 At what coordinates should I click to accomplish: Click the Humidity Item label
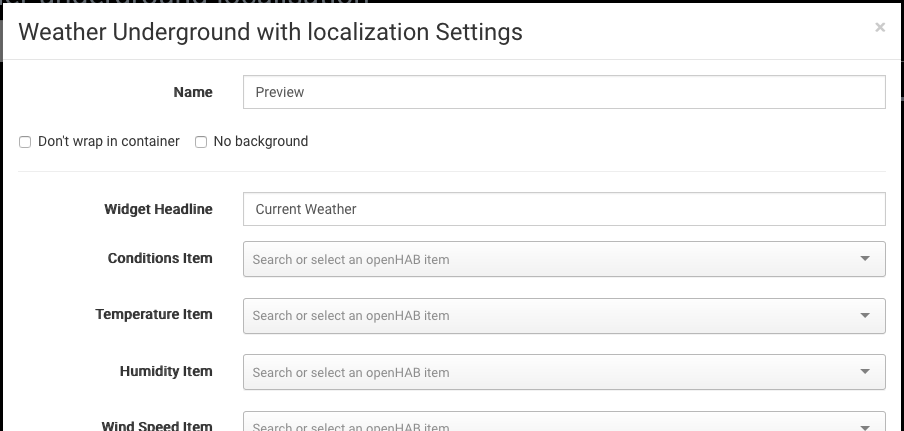(x=166, y=371)
